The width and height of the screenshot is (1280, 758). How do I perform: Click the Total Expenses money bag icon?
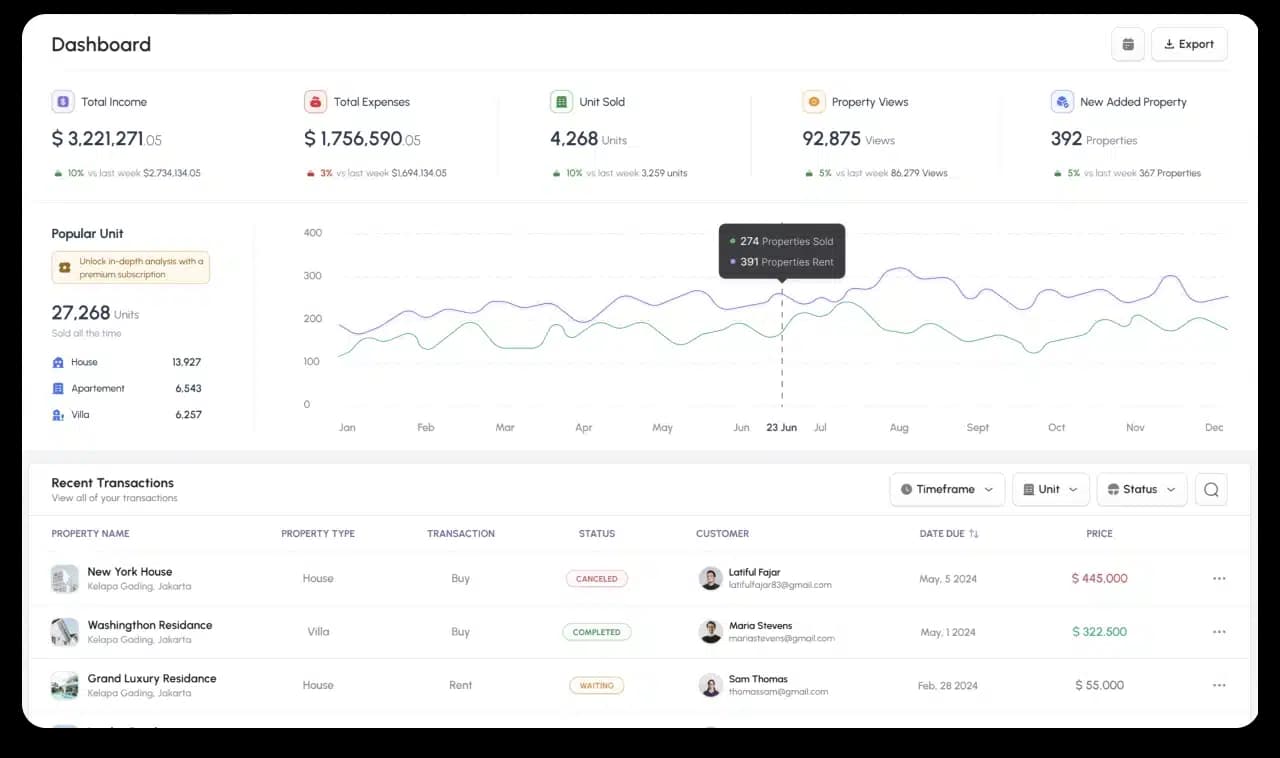click(x=315, y=101)
